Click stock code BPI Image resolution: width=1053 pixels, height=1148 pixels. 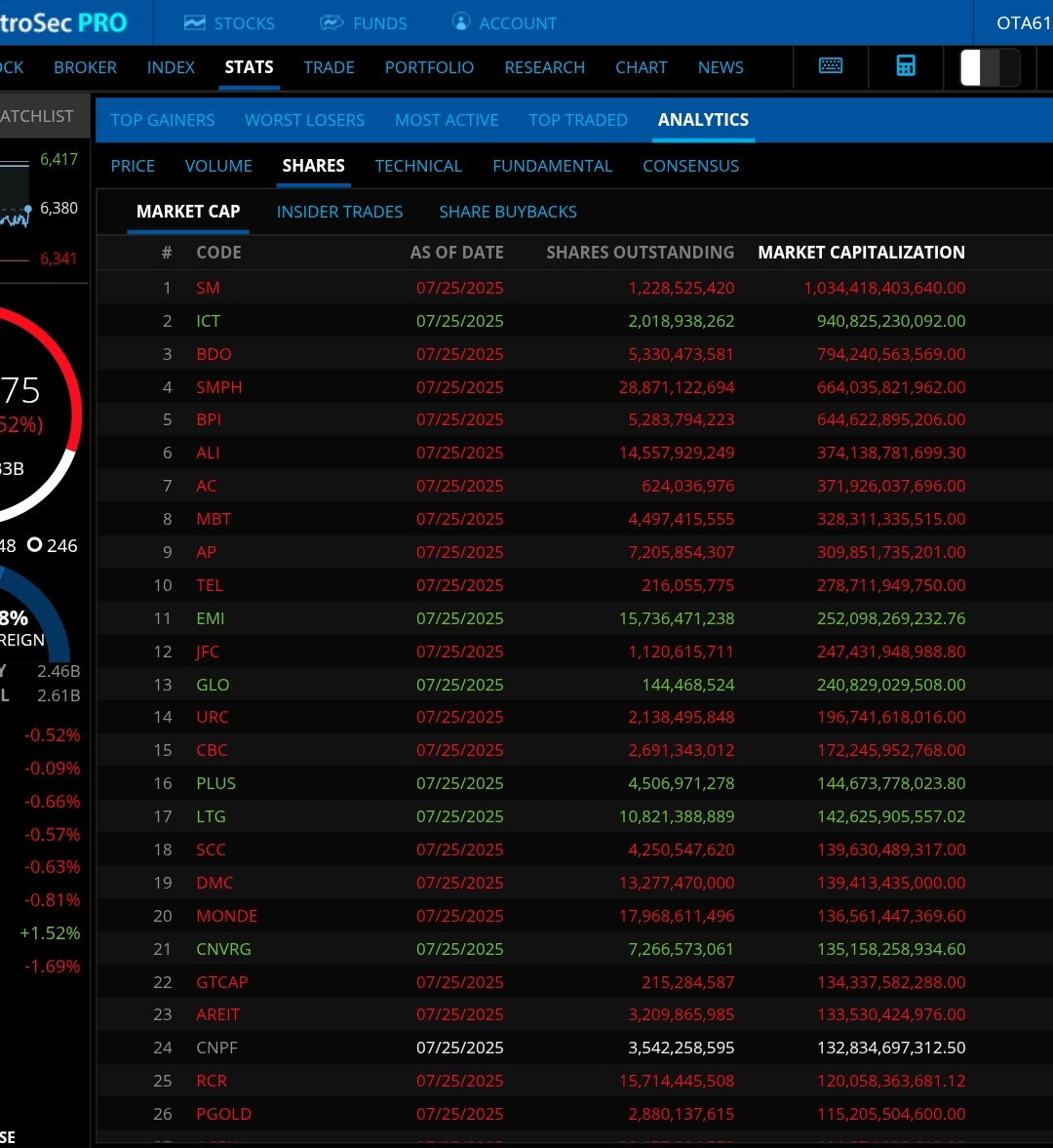pyautogui.click(x=209, y=419)
